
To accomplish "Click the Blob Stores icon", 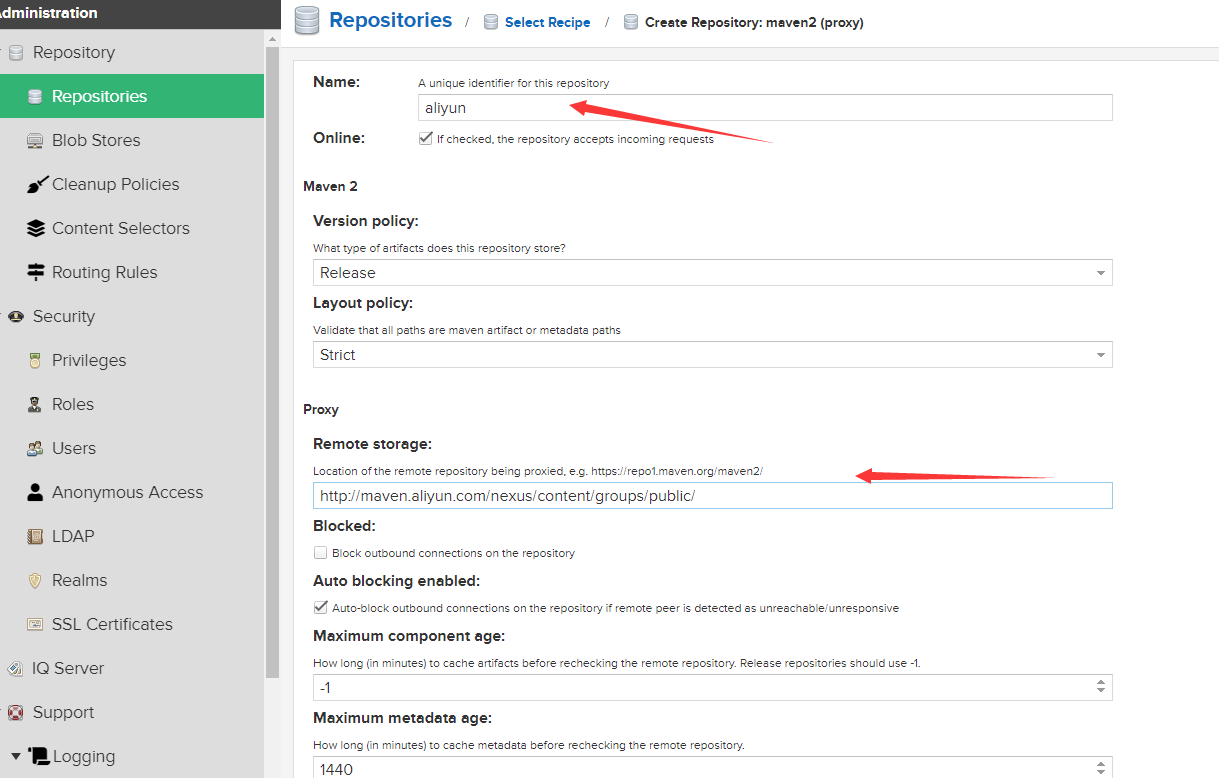I will (35, 140).
